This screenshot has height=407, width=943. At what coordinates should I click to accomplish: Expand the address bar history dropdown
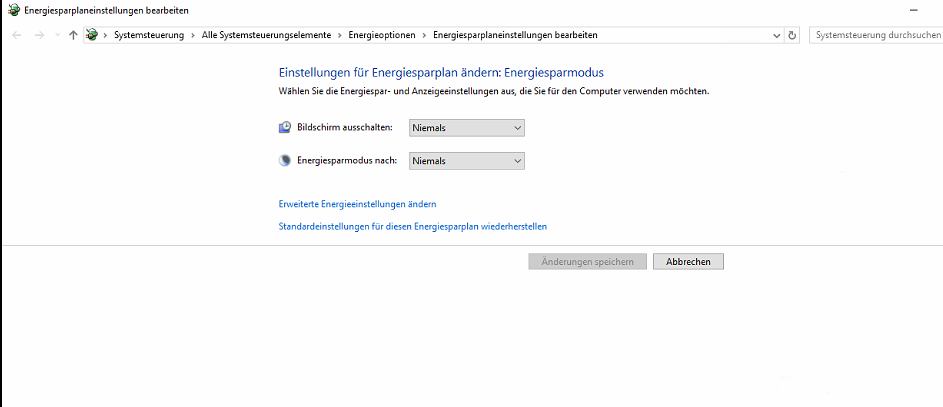(778, 35)
